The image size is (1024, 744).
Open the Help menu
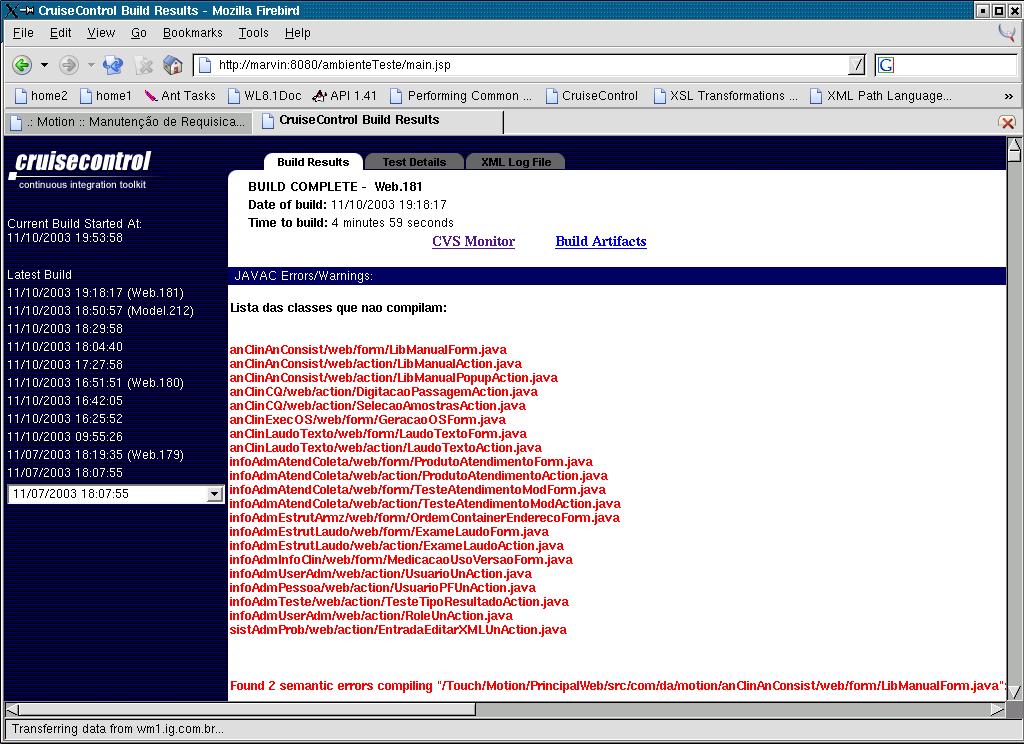298,33
